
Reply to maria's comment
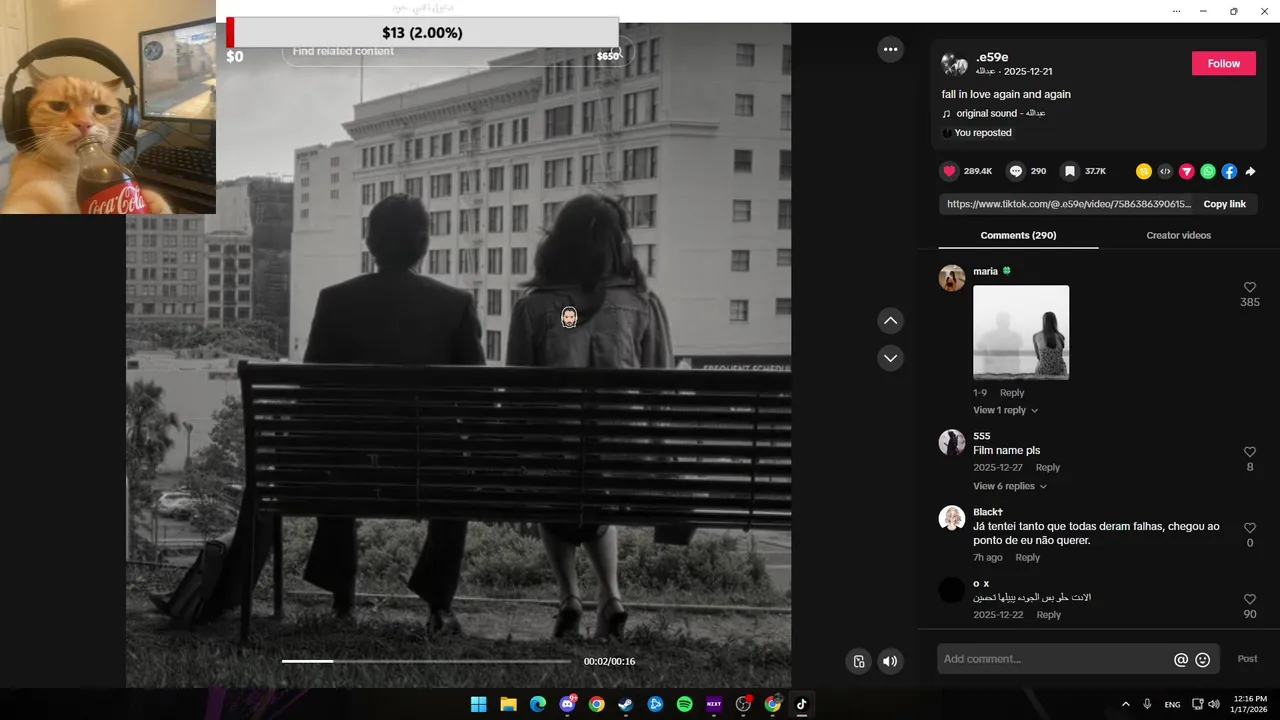(1012, 393)
